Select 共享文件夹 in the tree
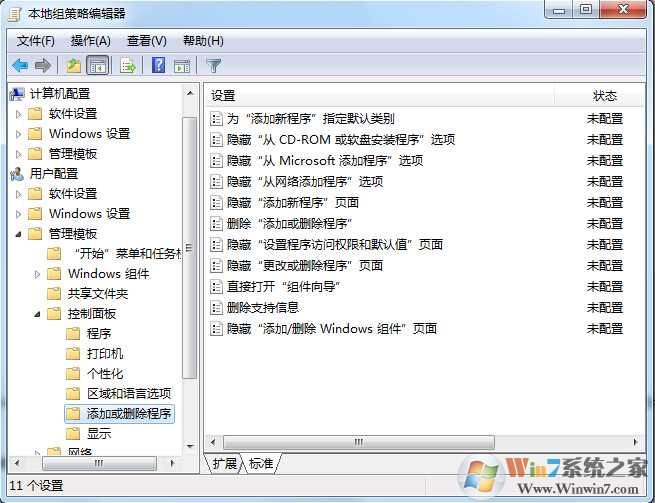 [x=98, y=294]
